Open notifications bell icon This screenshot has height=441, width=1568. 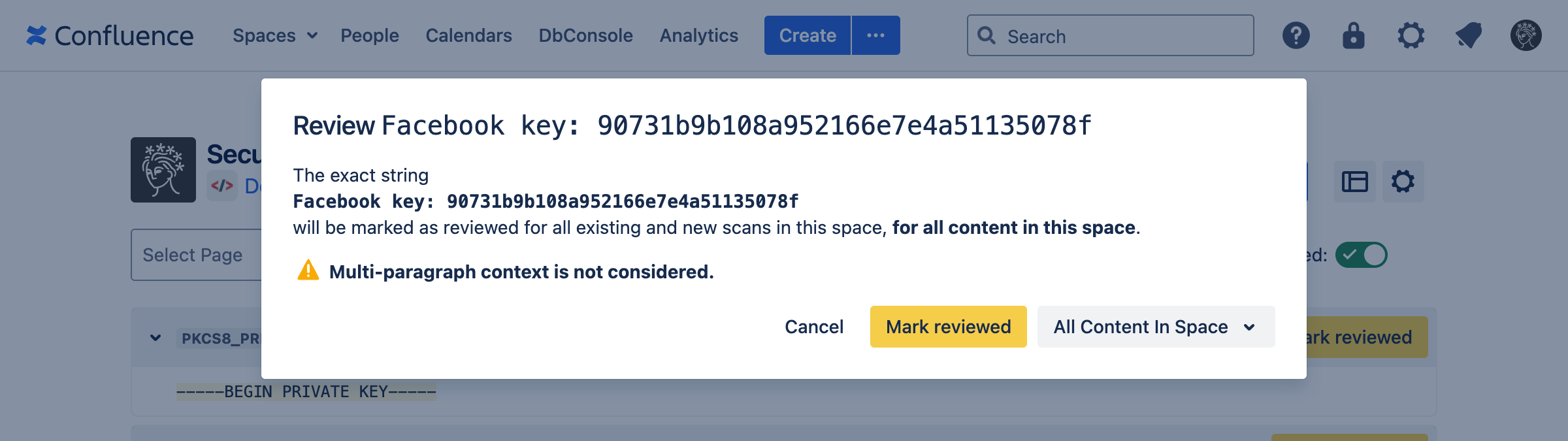coord(1468,35)
